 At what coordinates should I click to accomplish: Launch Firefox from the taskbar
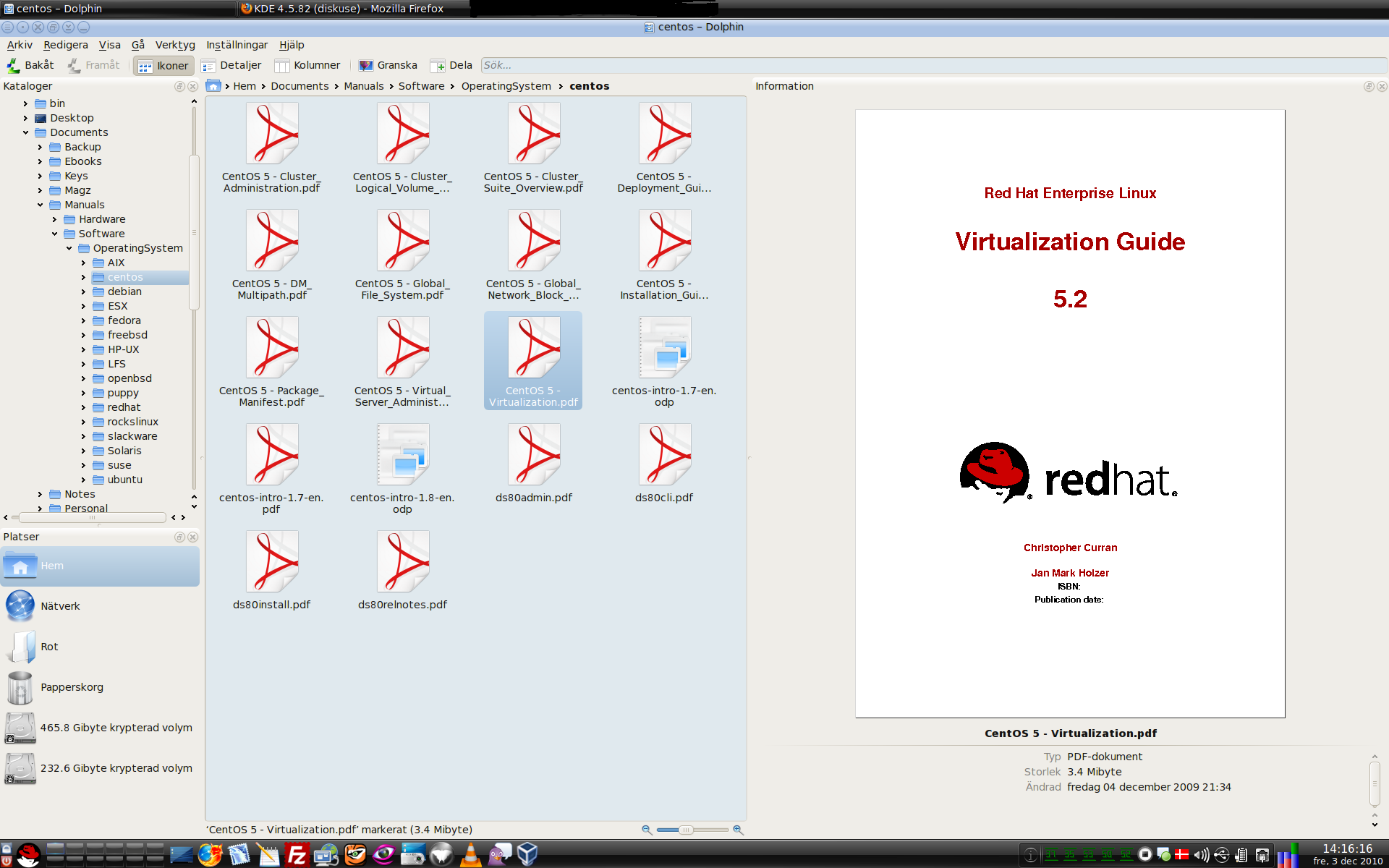pos(211,854)
